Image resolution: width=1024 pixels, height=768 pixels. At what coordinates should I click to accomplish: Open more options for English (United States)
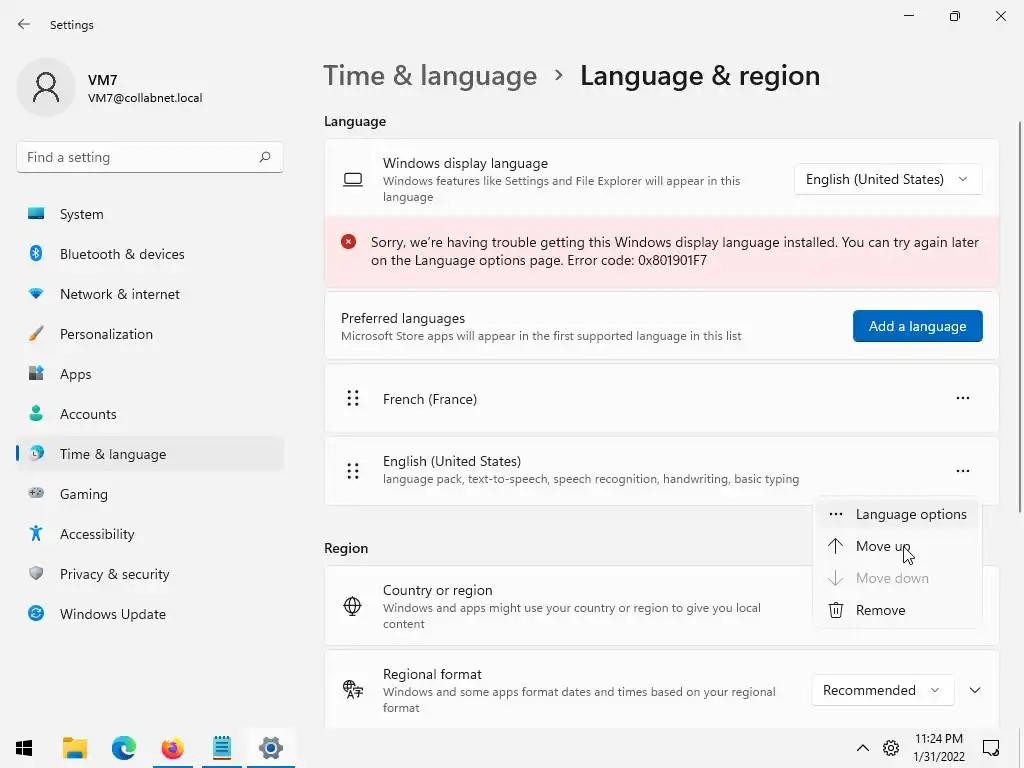pyautogui.click(x=963, y=471)
